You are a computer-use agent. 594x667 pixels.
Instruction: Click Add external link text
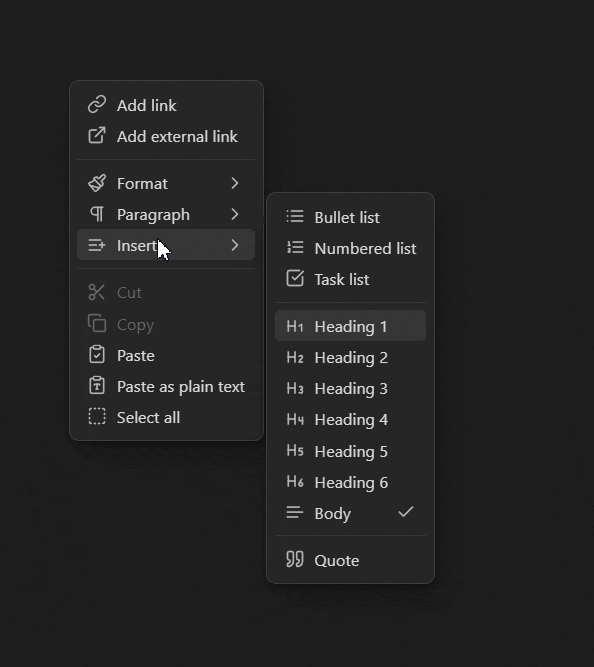177,137
